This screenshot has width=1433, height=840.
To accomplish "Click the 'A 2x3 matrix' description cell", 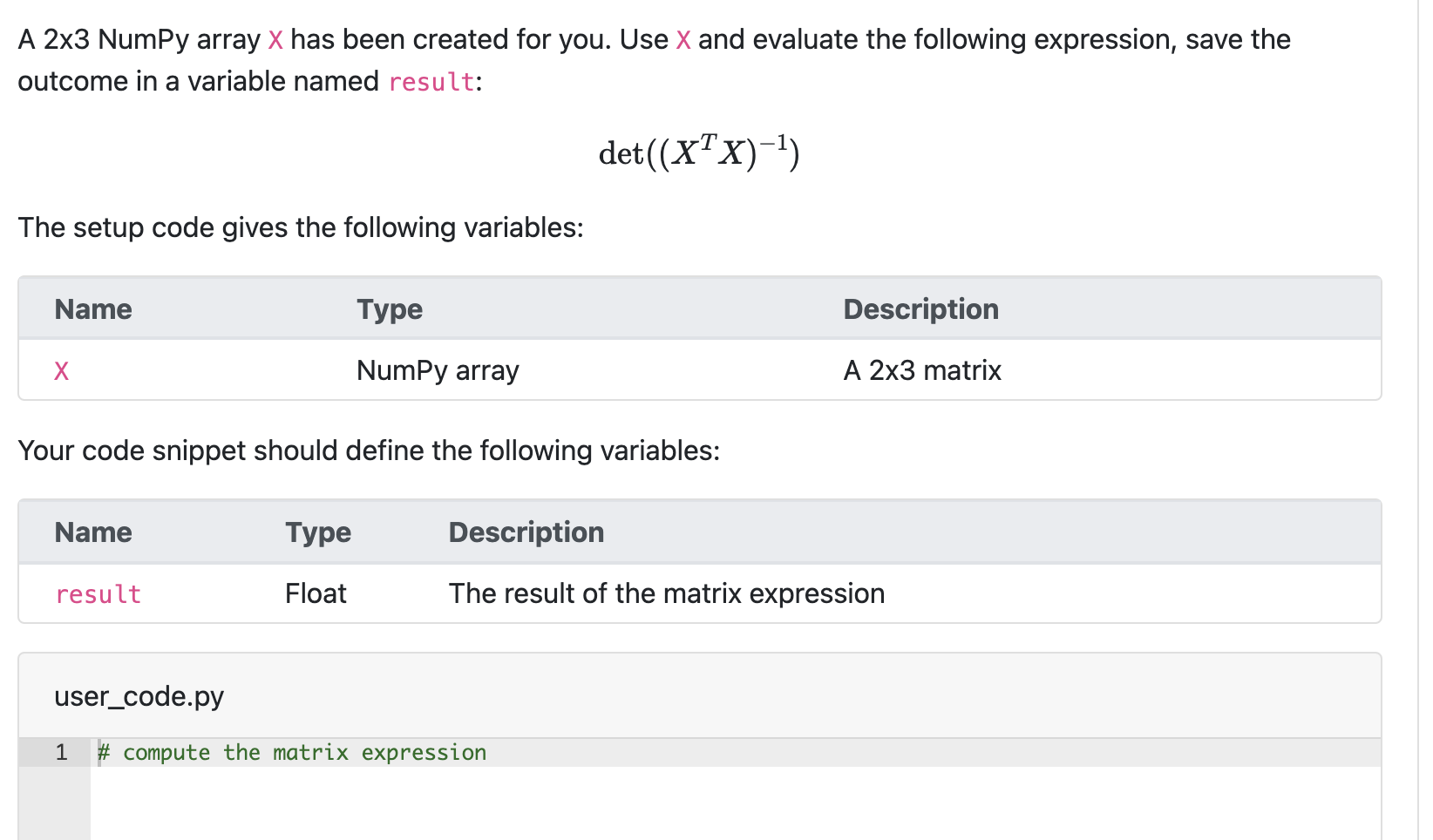I will [x=922, y=370].
